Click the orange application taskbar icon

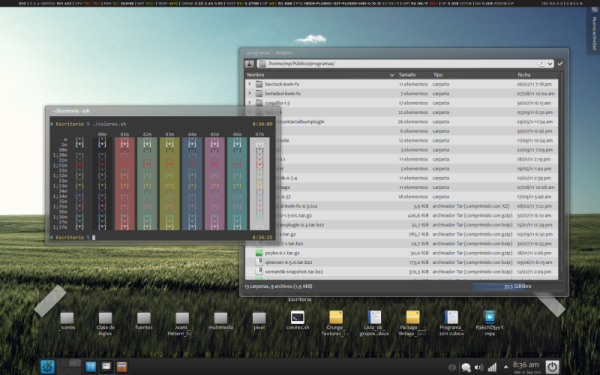click(122, 367)
